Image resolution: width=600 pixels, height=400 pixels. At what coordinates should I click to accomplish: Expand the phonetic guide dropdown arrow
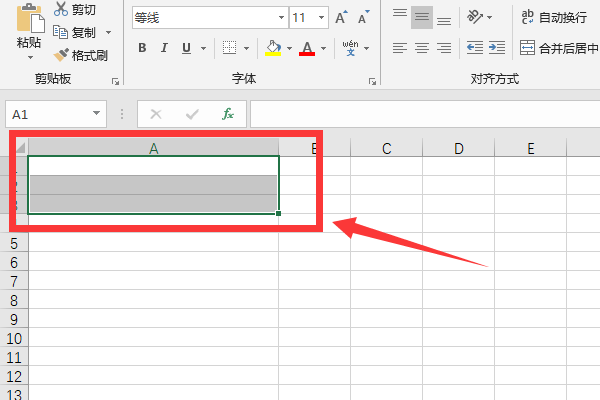[x=367, y=48]
